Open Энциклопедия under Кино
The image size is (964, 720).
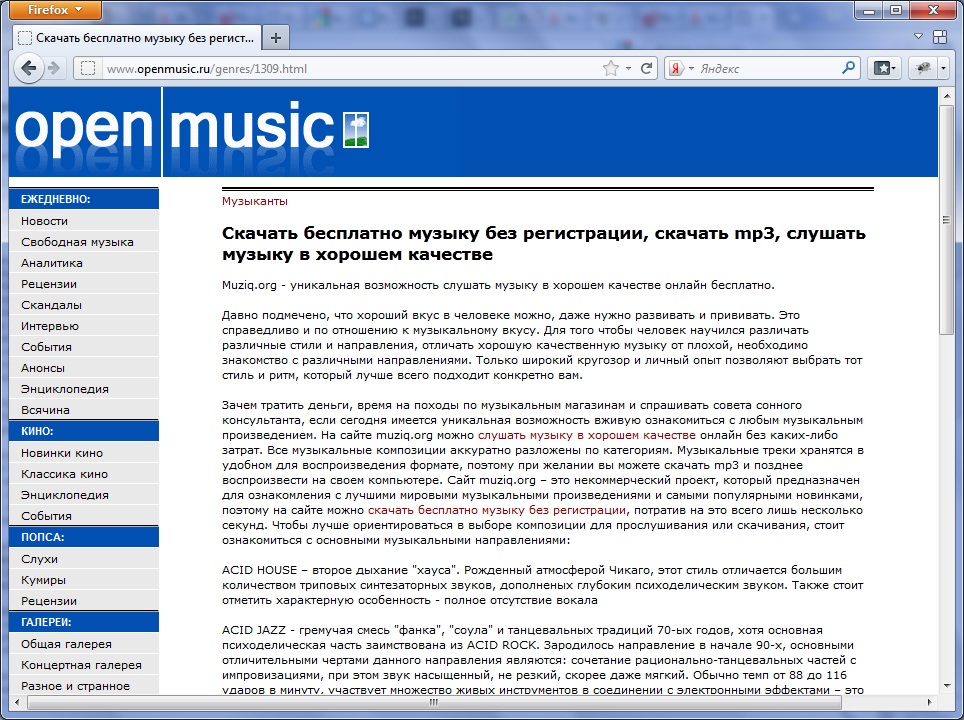84,495
